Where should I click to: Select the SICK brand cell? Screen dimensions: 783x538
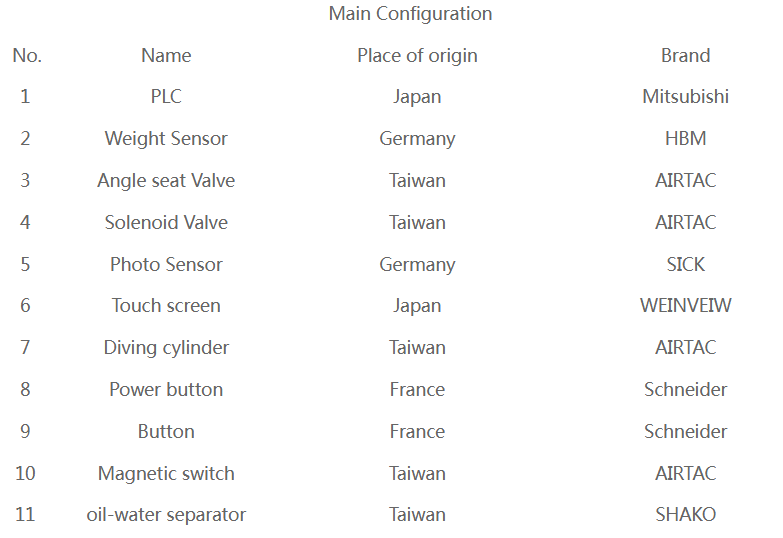(685, 265)
